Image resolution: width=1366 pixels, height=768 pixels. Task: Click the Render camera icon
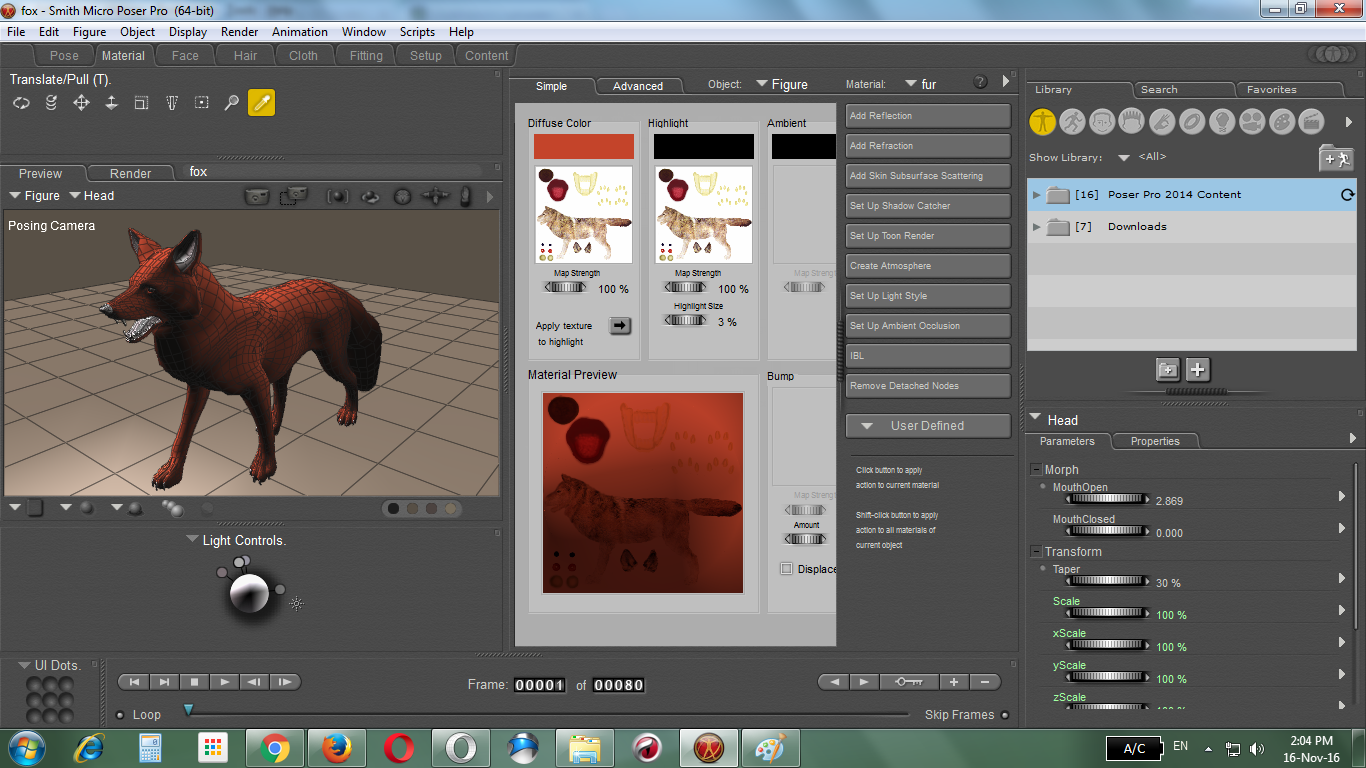click(x=257, y=196)
